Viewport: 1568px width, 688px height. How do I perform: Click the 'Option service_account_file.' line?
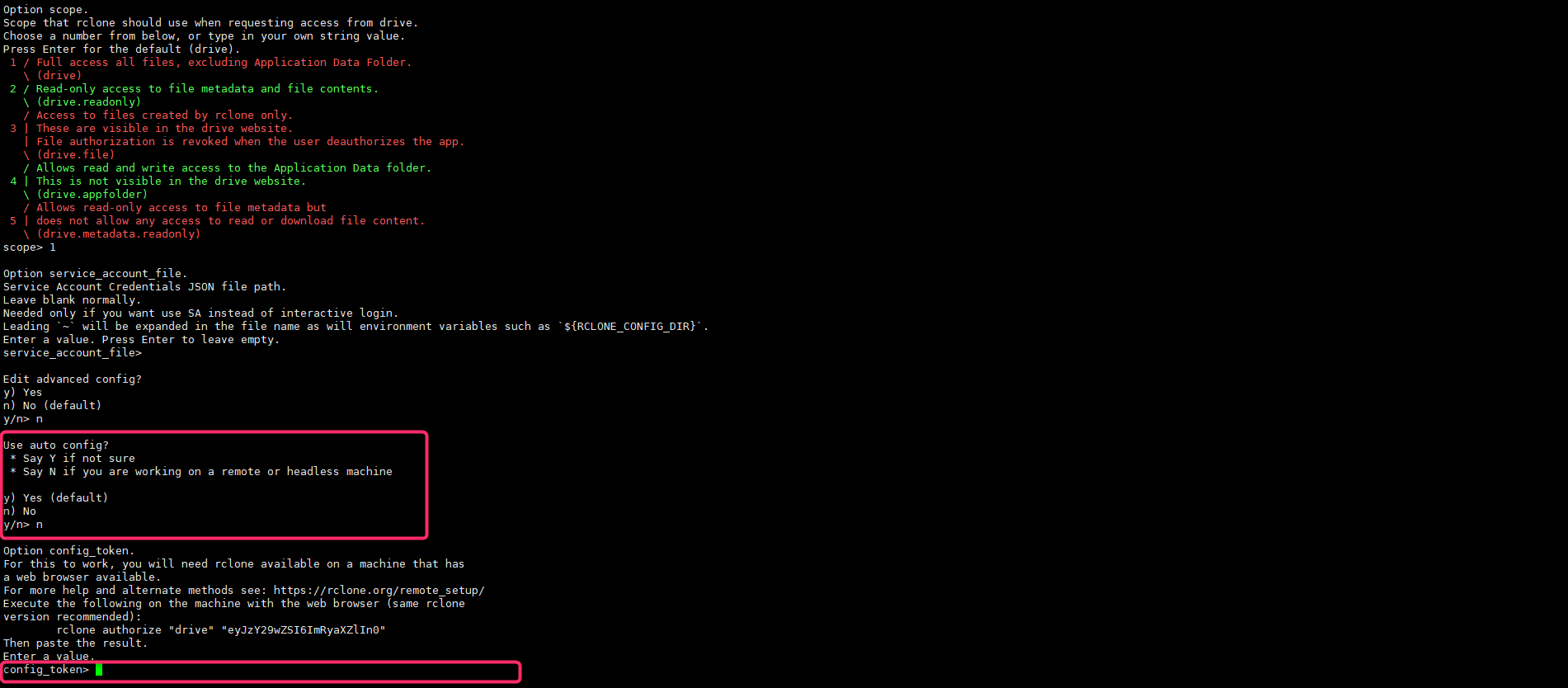95,274
